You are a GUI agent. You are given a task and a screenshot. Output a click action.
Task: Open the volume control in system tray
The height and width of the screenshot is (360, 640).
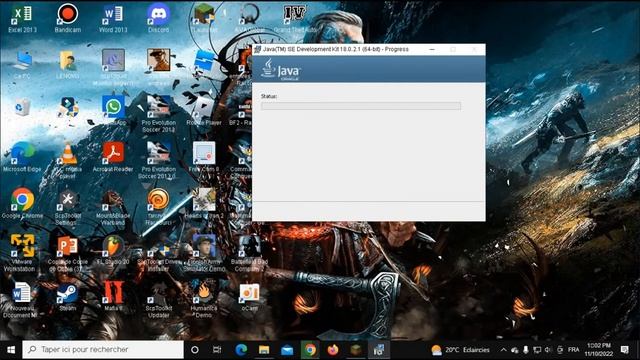point(548,350)
